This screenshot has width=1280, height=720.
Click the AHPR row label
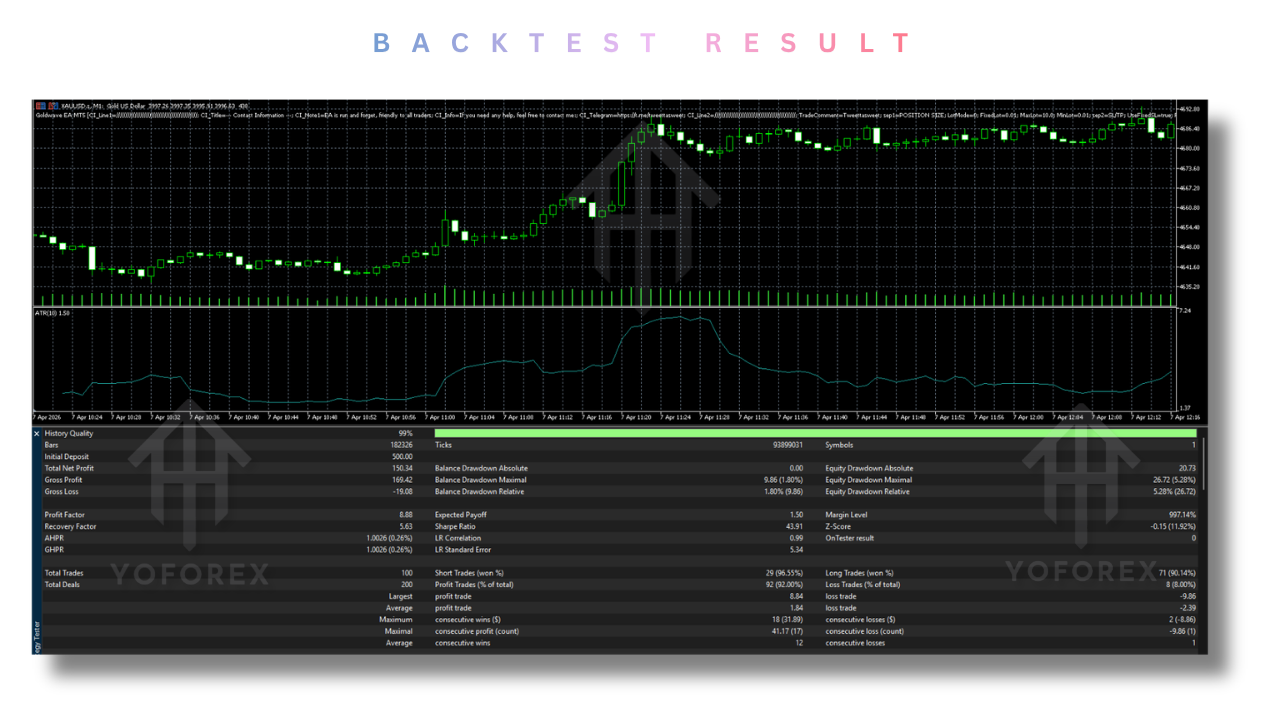(53, 538)
